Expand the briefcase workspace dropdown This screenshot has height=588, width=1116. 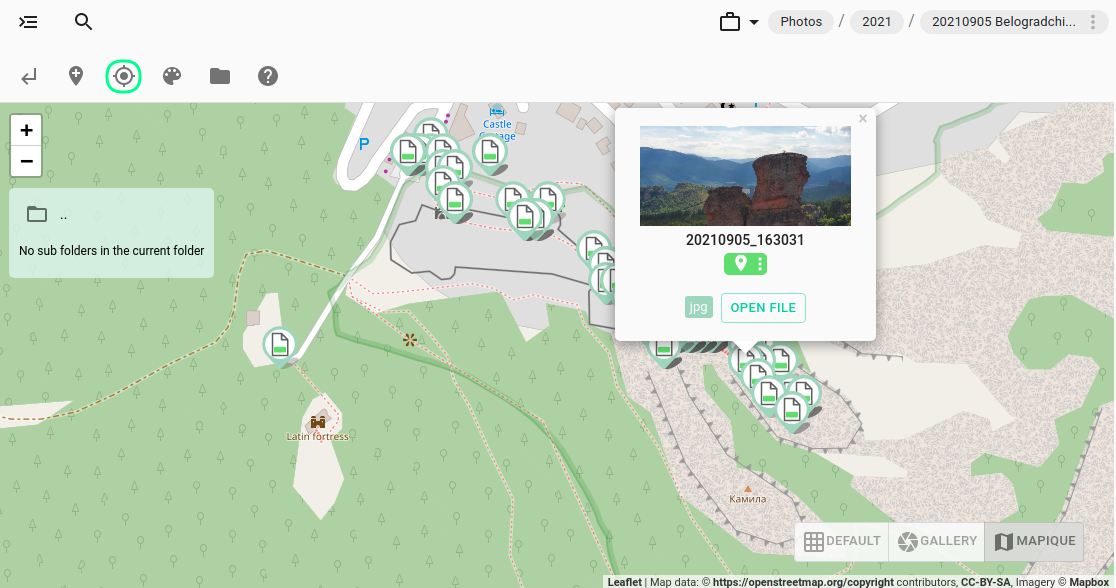[x=739, y=22]
